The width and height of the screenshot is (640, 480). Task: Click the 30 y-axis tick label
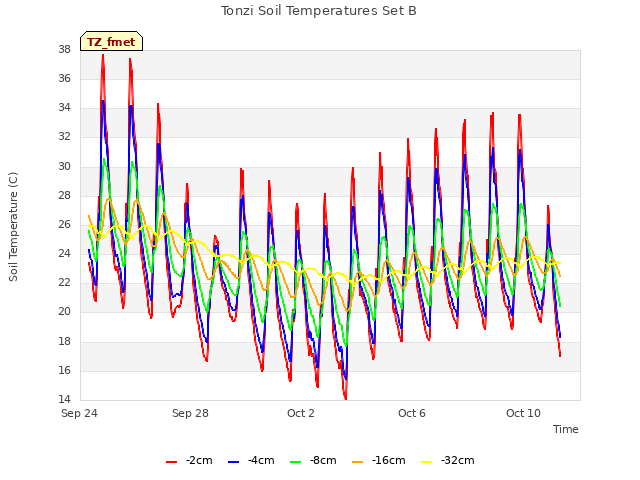pos(64,167)
